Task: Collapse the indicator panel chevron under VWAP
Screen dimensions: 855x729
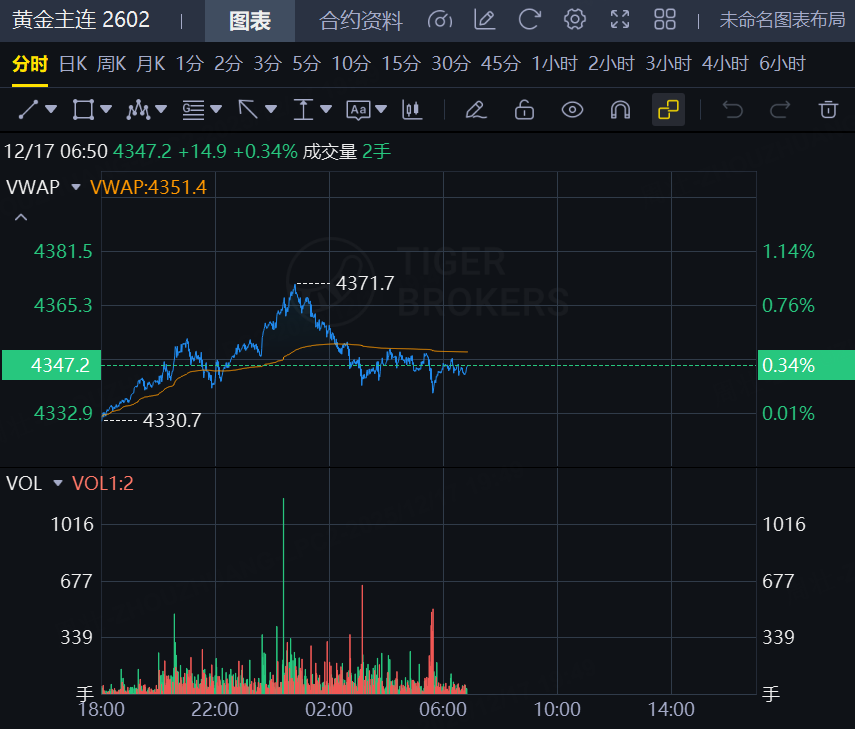Action: click(21, 217)
